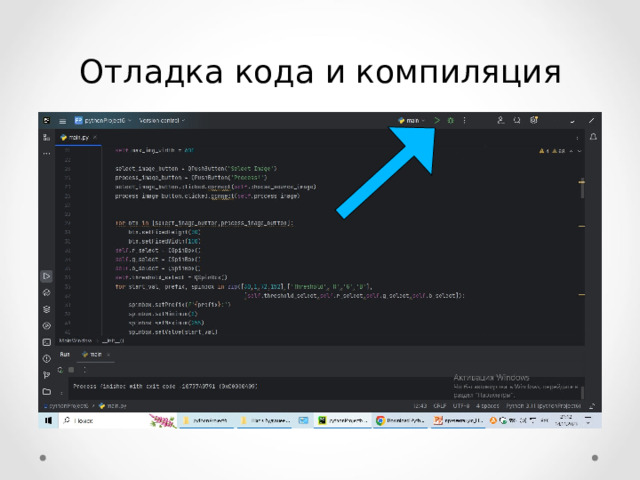Click the warnings count inspection widget

click(552, 151)
